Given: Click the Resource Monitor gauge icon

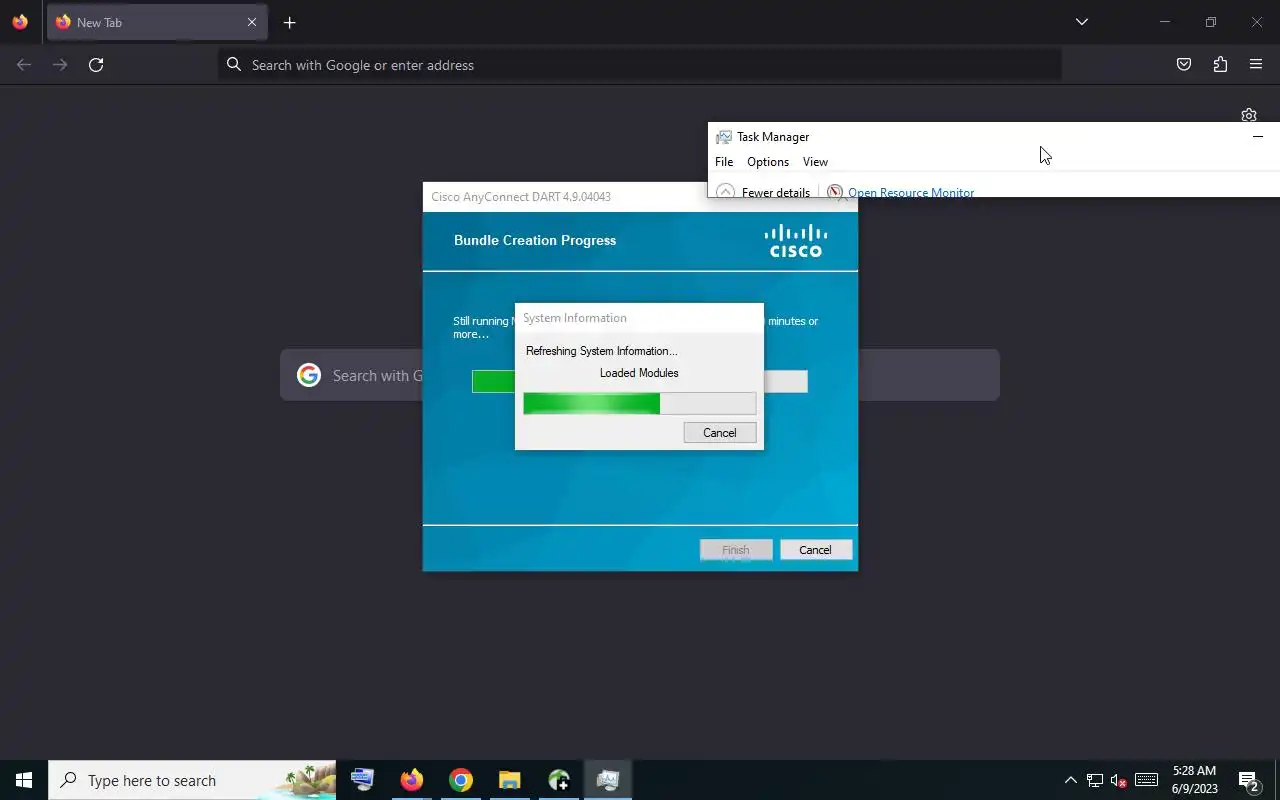Looking at the screenshot, I should click(835, 192).
